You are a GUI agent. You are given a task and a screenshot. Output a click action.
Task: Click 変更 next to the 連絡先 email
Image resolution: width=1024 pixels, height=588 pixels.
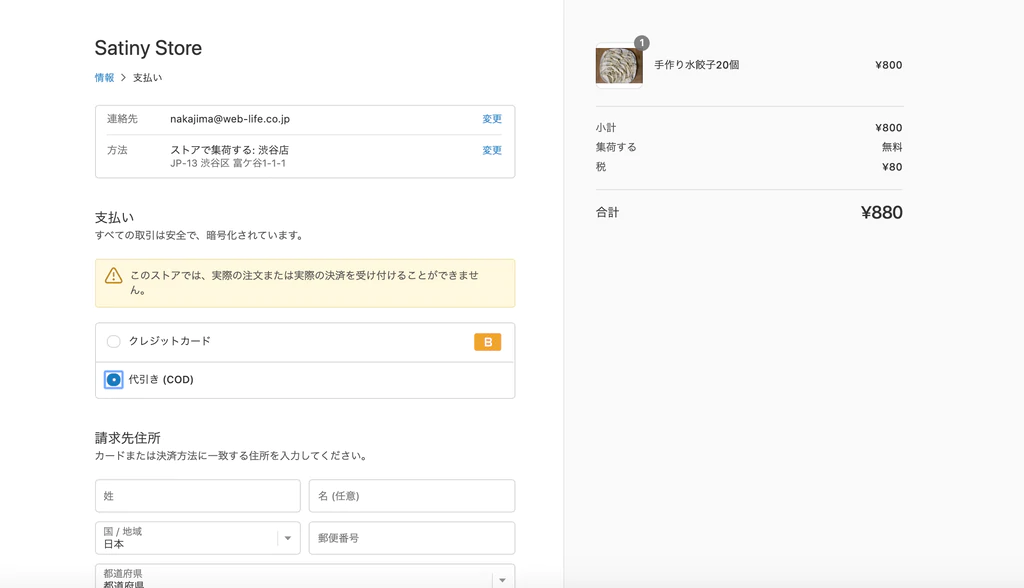pyautogui.click(x=491, y=118)
